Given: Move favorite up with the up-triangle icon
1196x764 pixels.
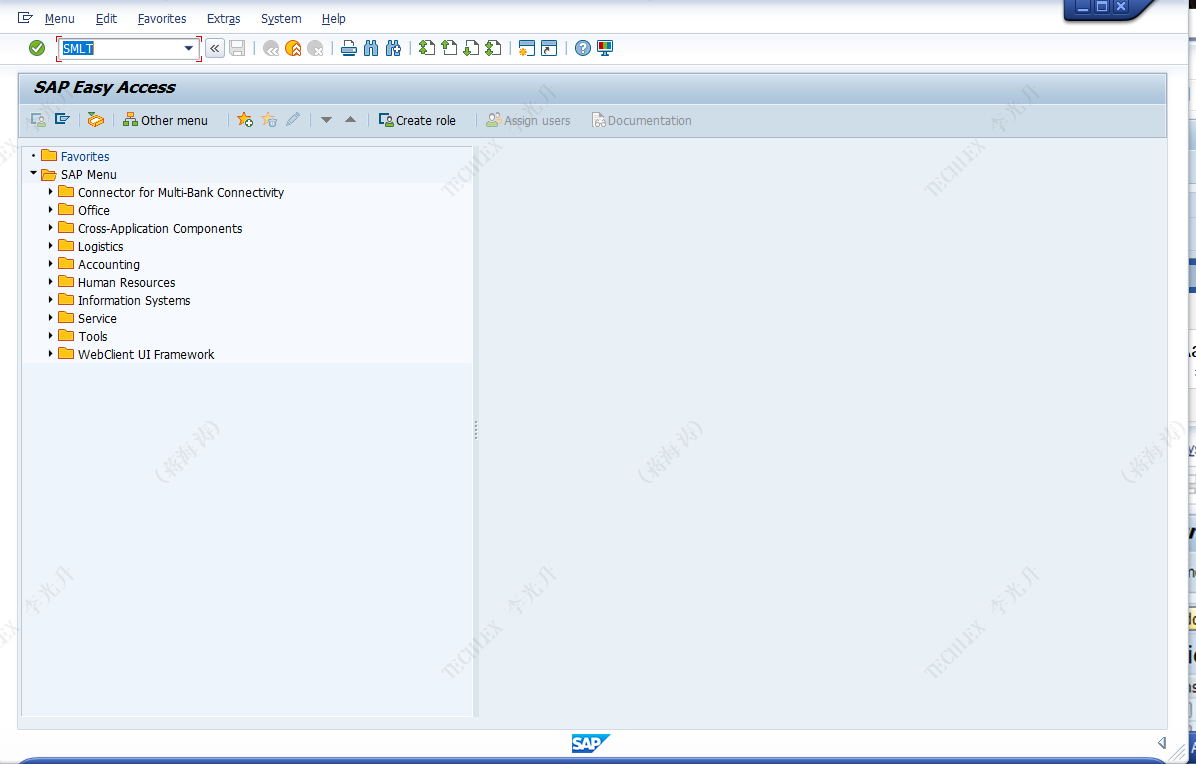Looking at the screenshot, I should pos(351,120).
